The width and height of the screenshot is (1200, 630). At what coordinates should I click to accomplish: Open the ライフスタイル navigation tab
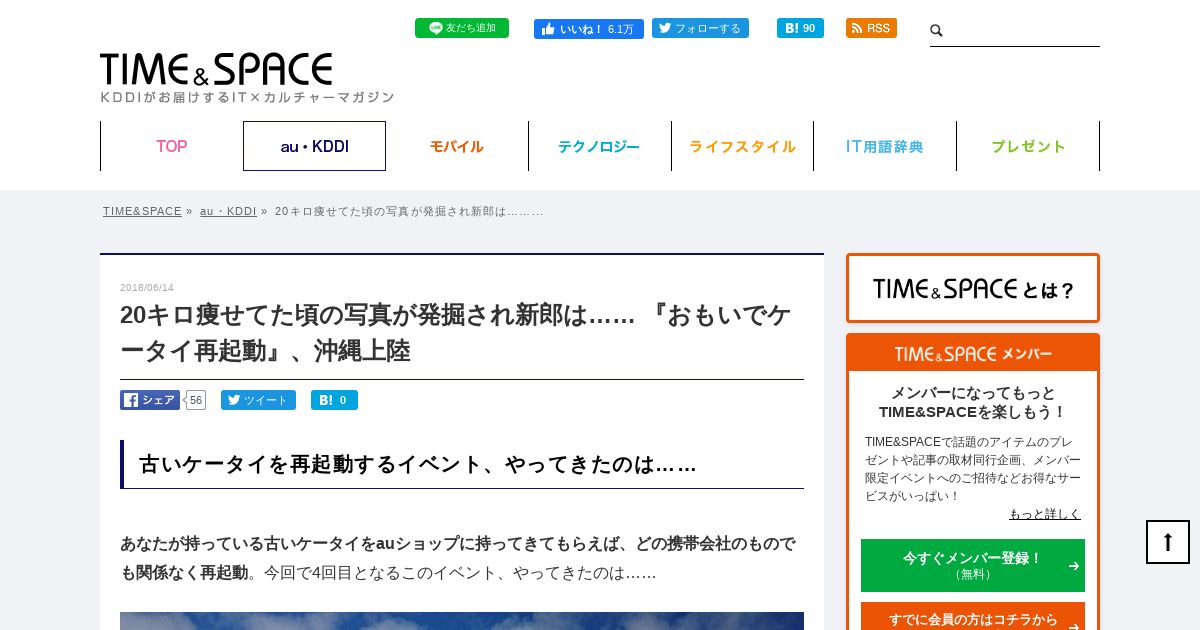(x=742, y=146)
